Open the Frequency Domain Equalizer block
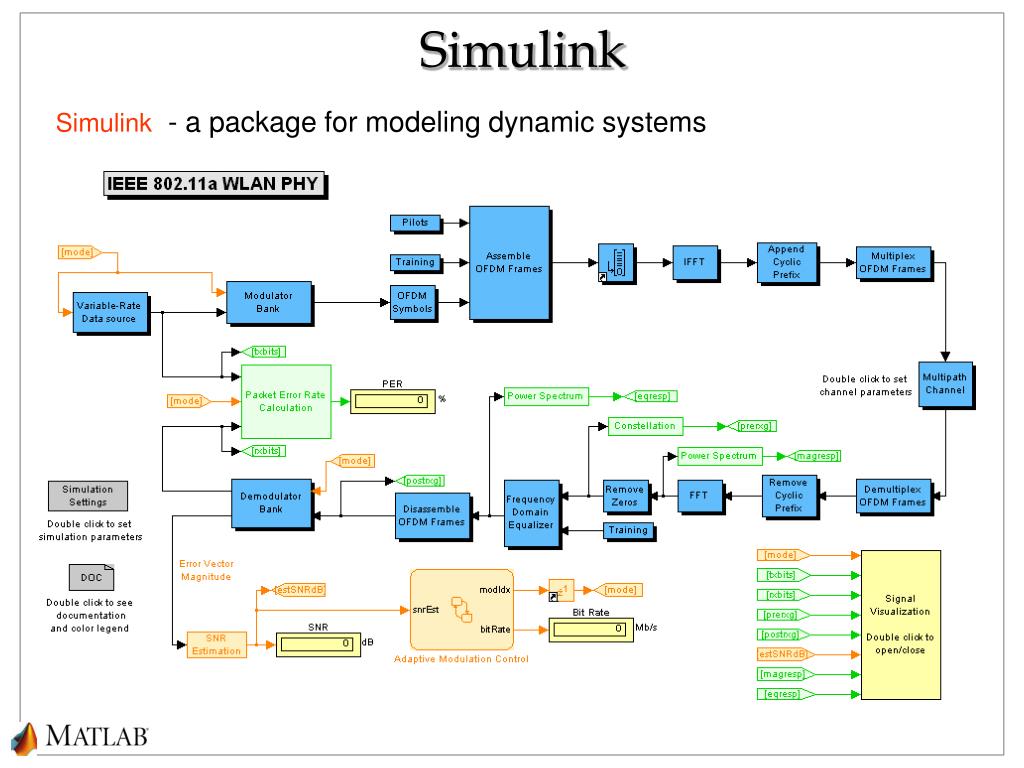Viewport: 1024px width, 768px height. [x=532, y=513]
